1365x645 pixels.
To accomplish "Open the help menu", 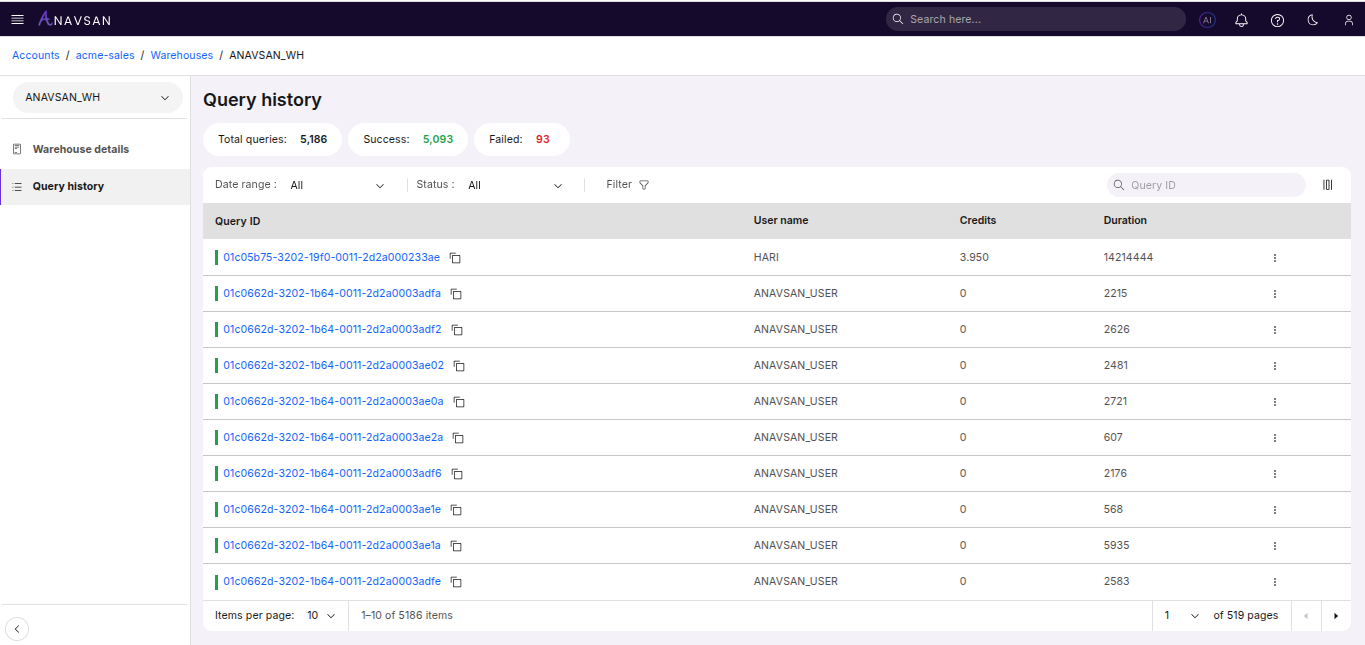I will [1277, 19].
